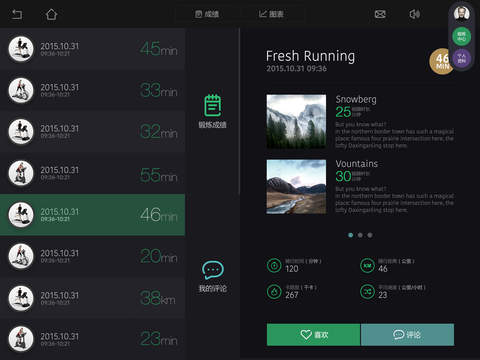Select the highlighted 46min workout entry
This screenshot has width=480, height=360.
click(92, 215)
